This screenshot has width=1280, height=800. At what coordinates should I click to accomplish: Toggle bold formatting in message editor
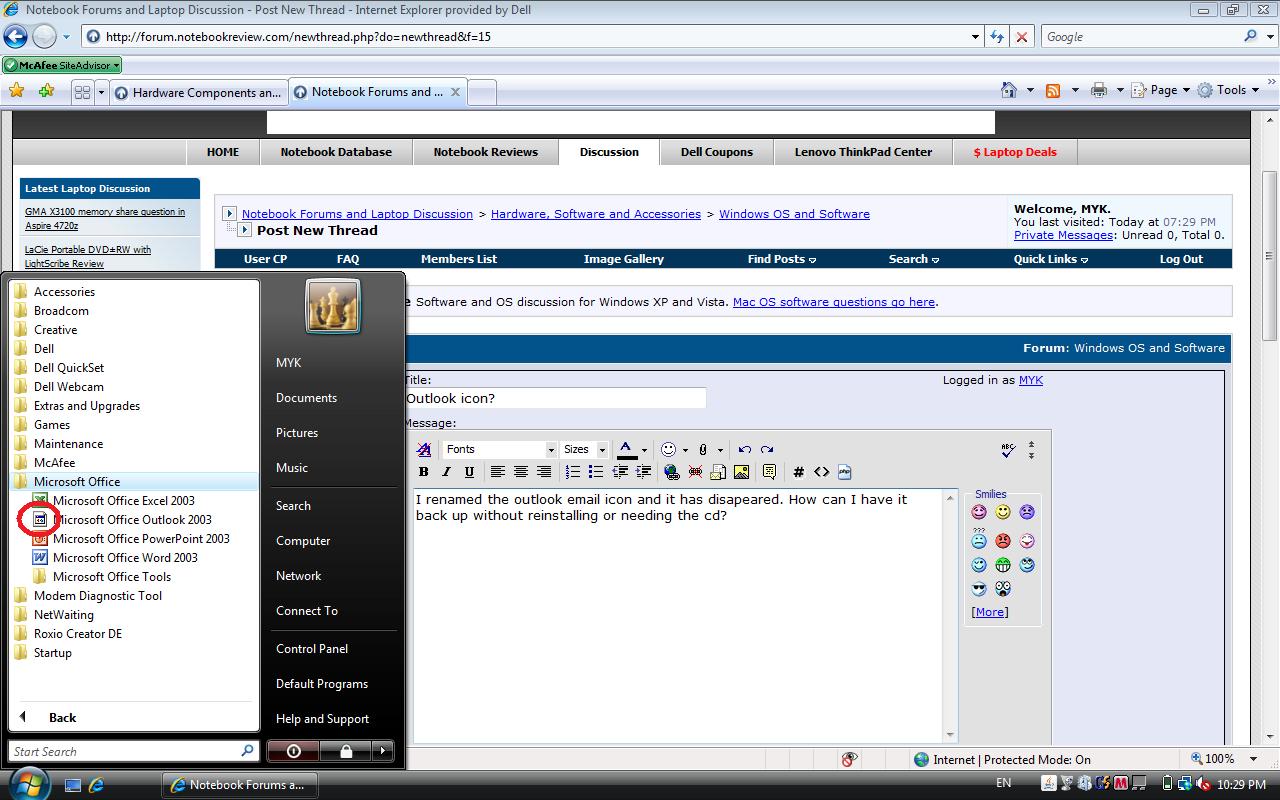pyautogui.click(x=424, y=472)
